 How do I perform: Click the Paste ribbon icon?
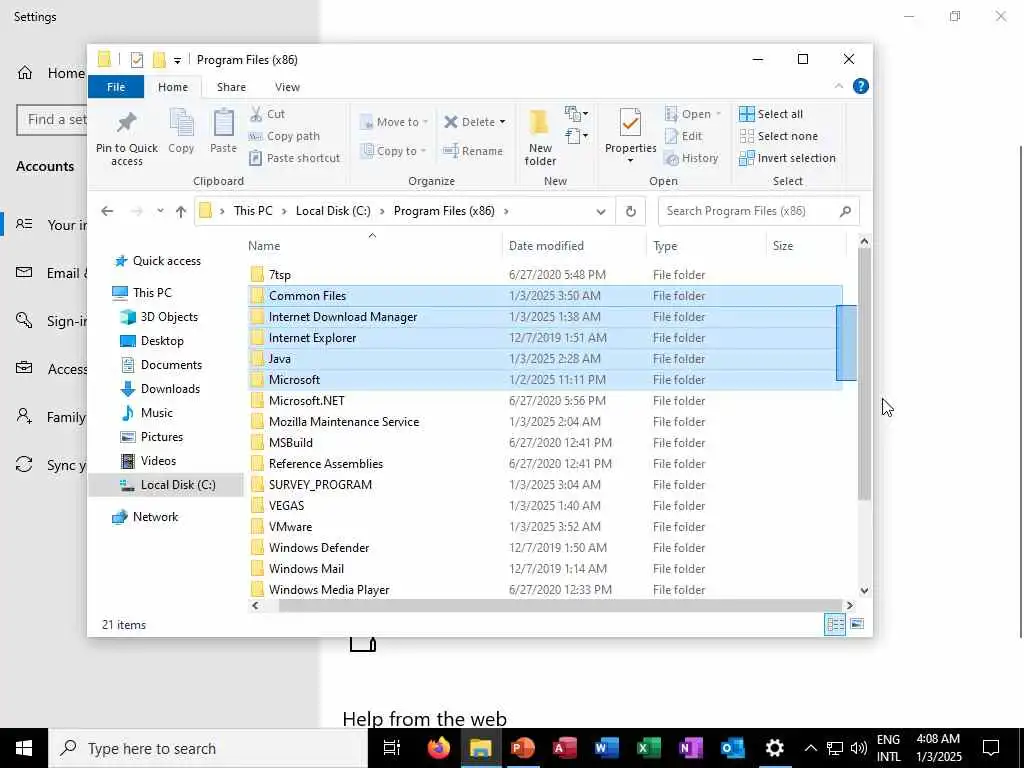(223, 131)
